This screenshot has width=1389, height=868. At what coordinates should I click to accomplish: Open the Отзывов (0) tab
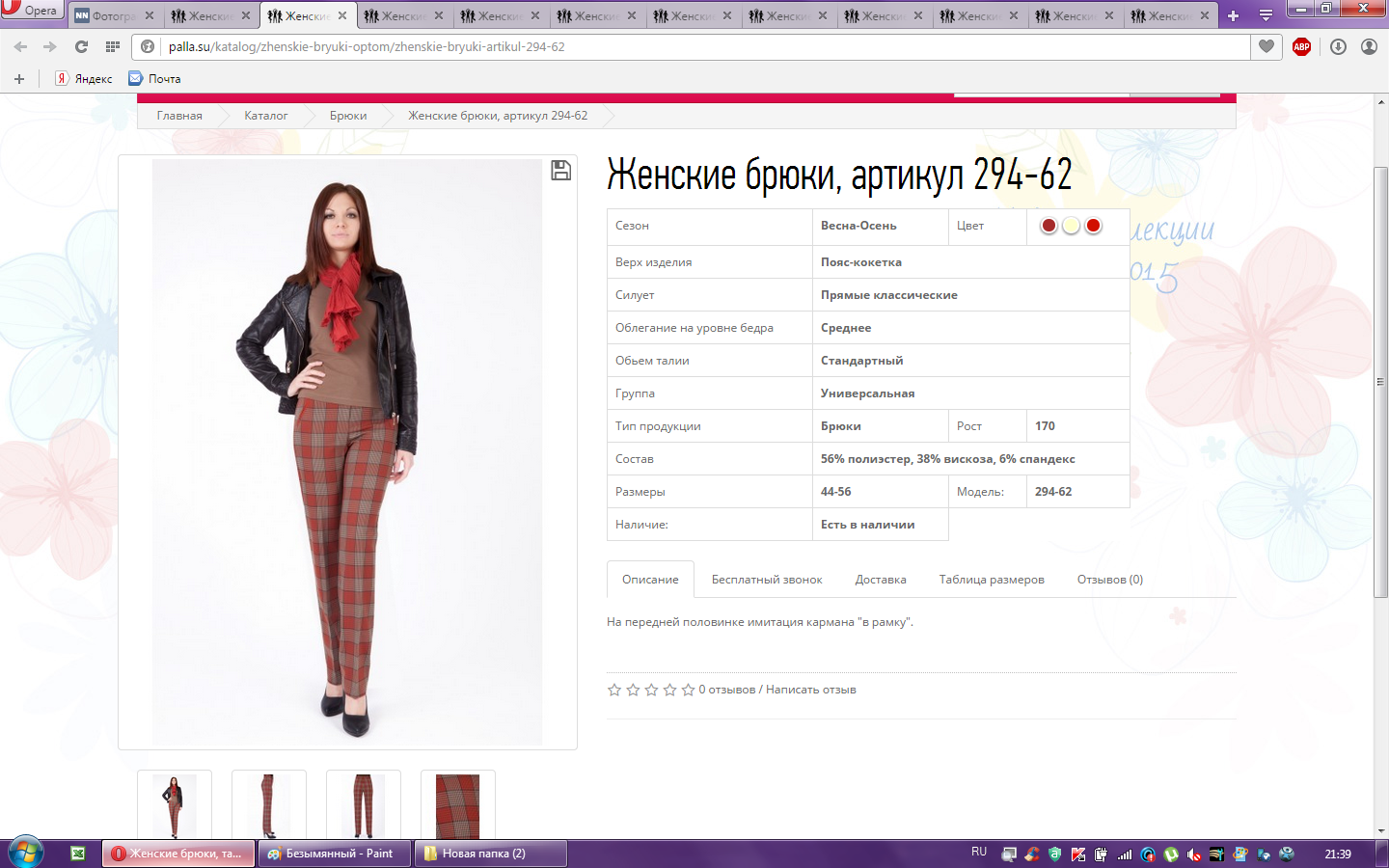[1110, 580]
